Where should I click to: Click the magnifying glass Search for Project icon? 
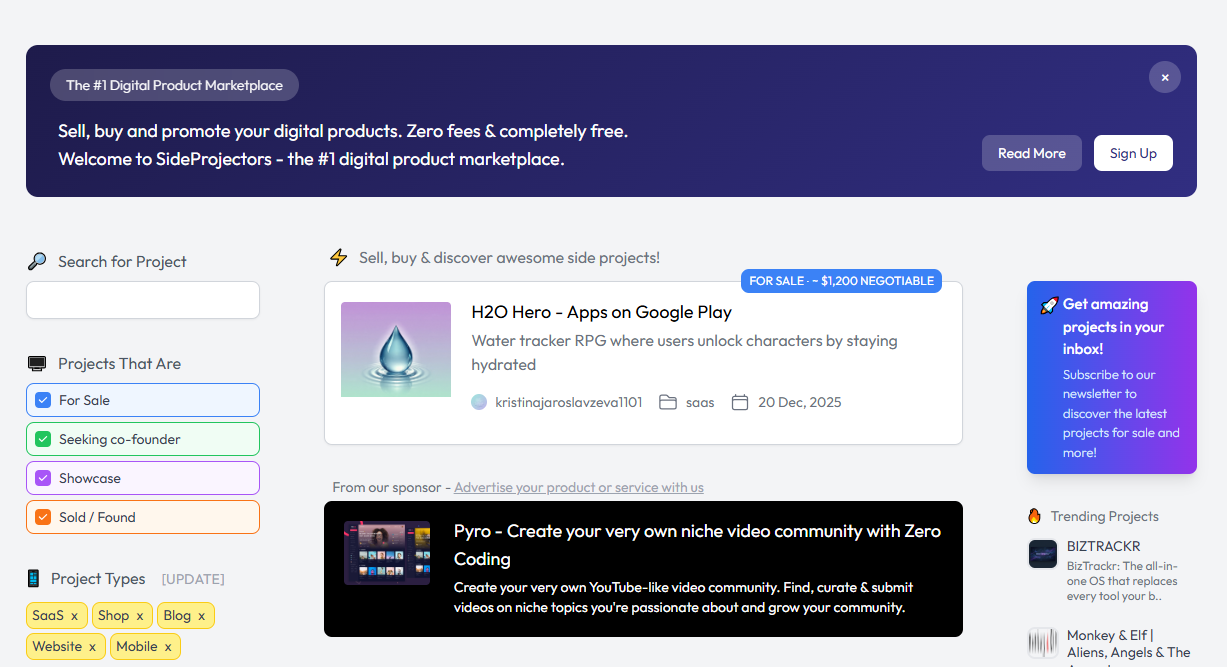click(x=37, y=261)
